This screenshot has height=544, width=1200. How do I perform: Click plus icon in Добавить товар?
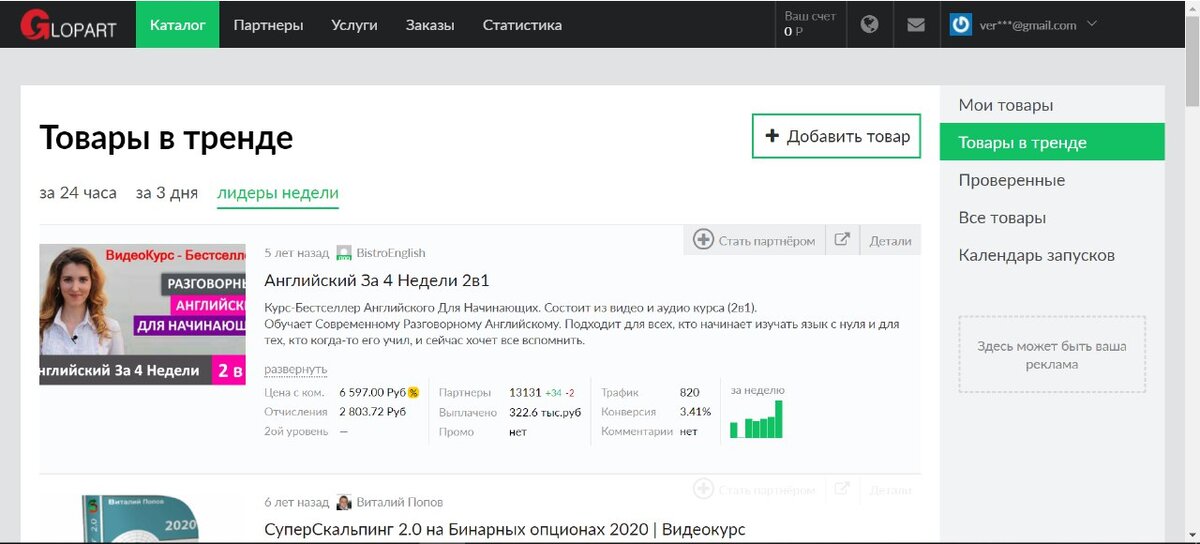772,136
